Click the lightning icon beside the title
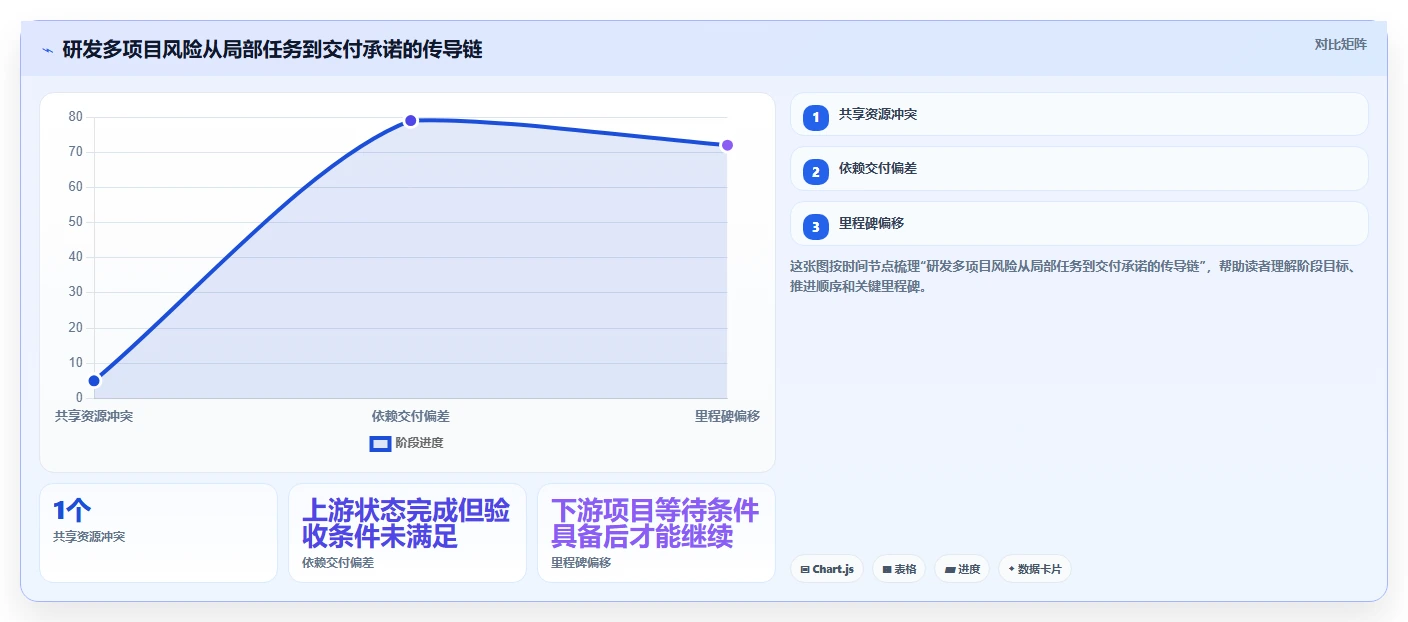The height and width of the screenshot is (622, 1408). tap(47, 50)
